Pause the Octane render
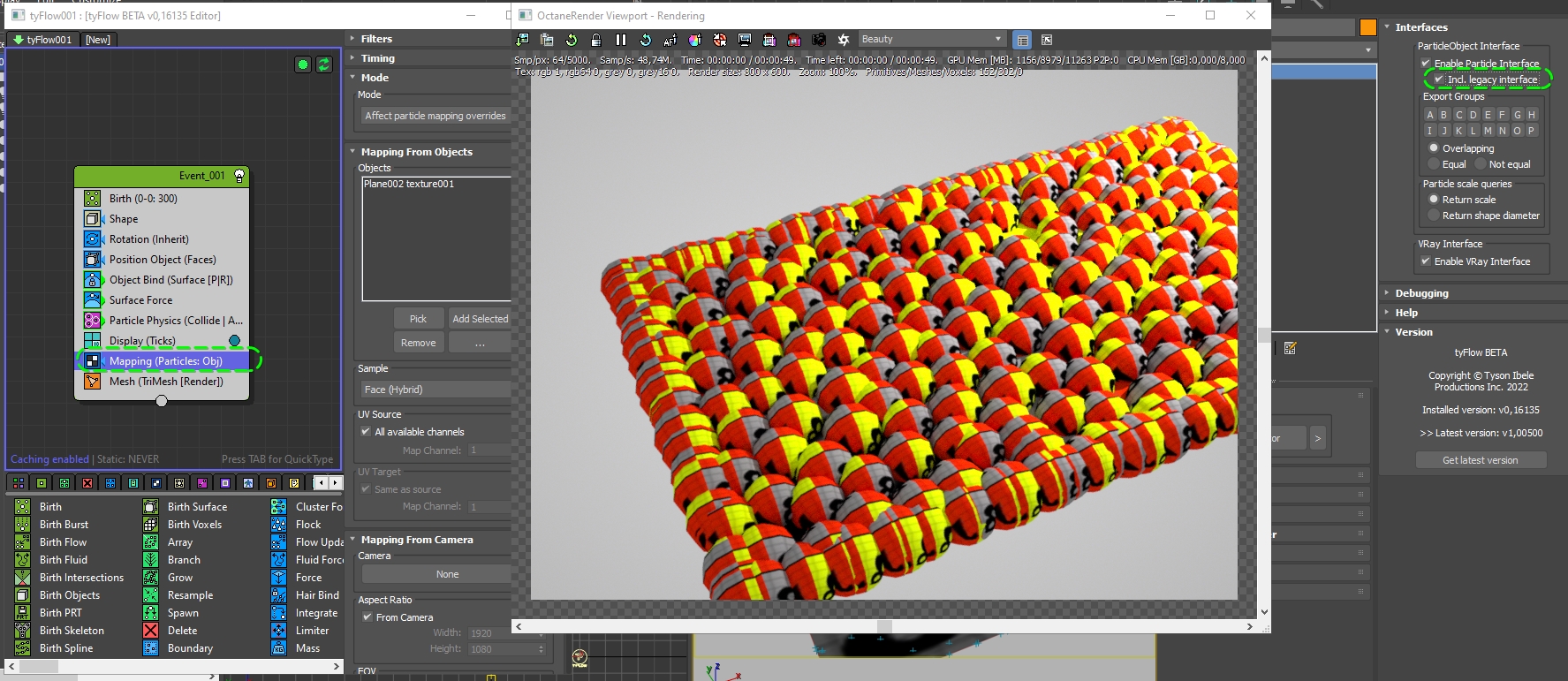 pyautogui.click(x=621, y=40)
